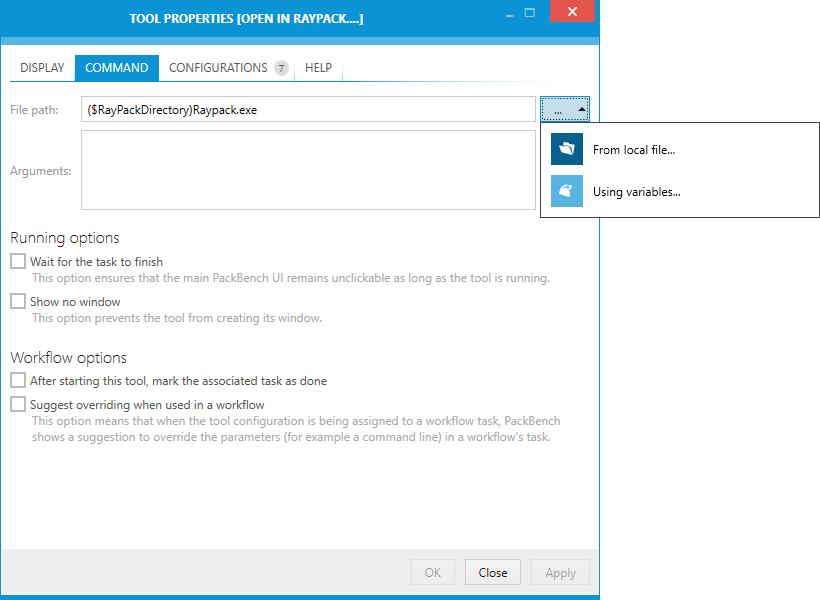Open the Configurations tab
This screenshot has width=820, height=600.
(217, 67)
